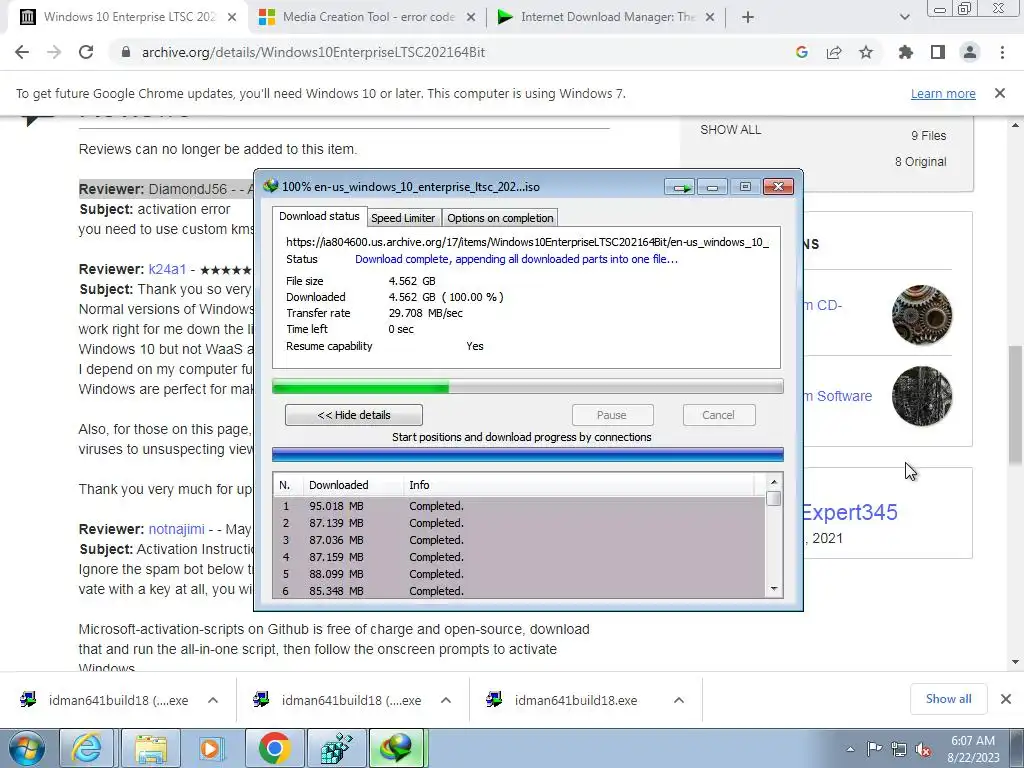Dismiss the Chrome update notice
The height and width of the screenshot is (768, 1024).
(1000, 93)
